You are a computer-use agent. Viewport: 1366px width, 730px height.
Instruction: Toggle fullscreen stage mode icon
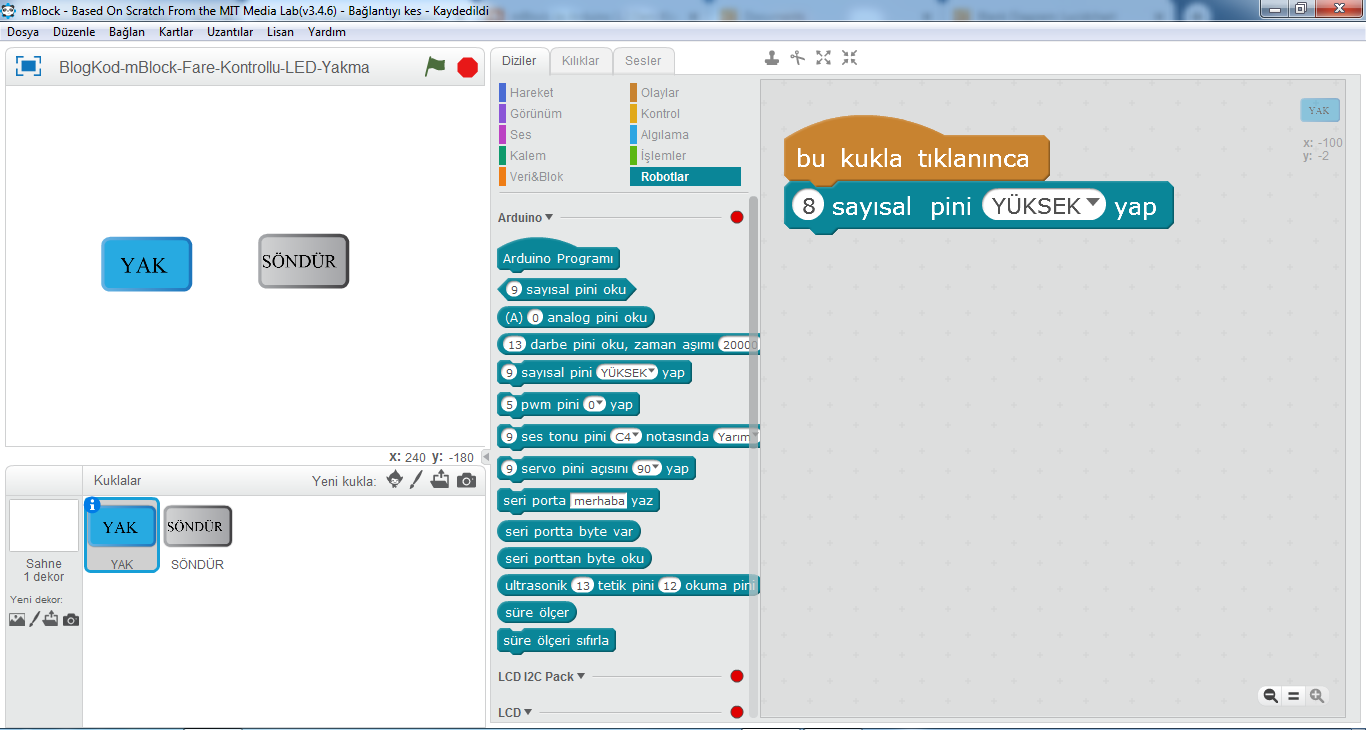[x=29, y=67]
